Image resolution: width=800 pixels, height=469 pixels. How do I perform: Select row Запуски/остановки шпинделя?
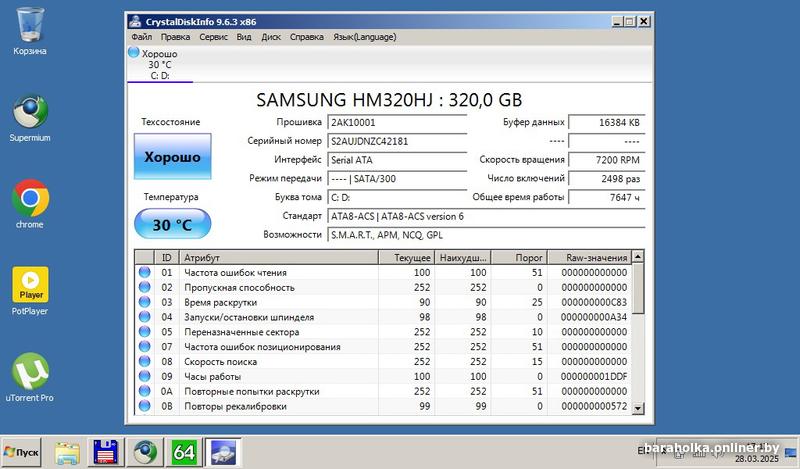383,316
